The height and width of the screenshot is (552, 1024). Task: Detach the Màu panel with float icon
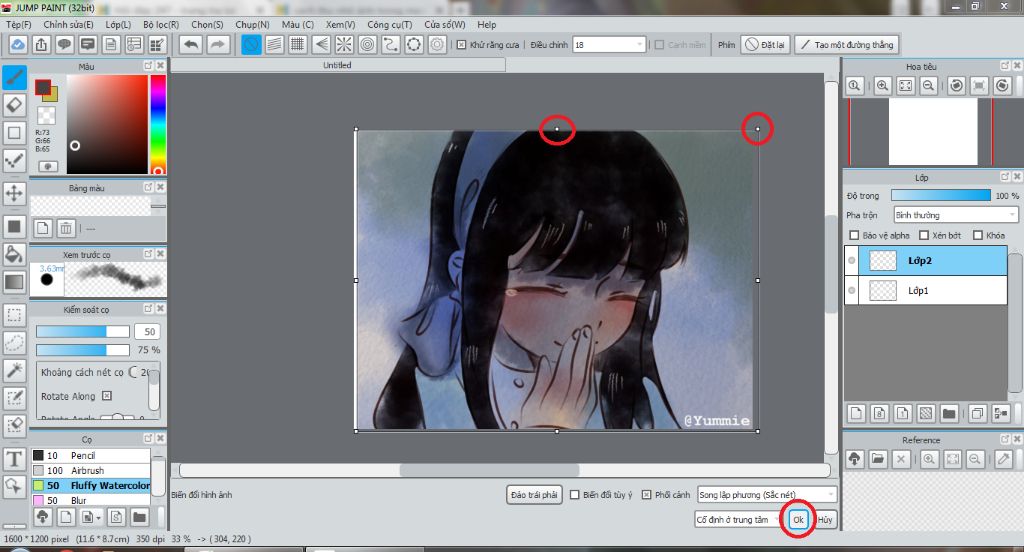[148, 66]
